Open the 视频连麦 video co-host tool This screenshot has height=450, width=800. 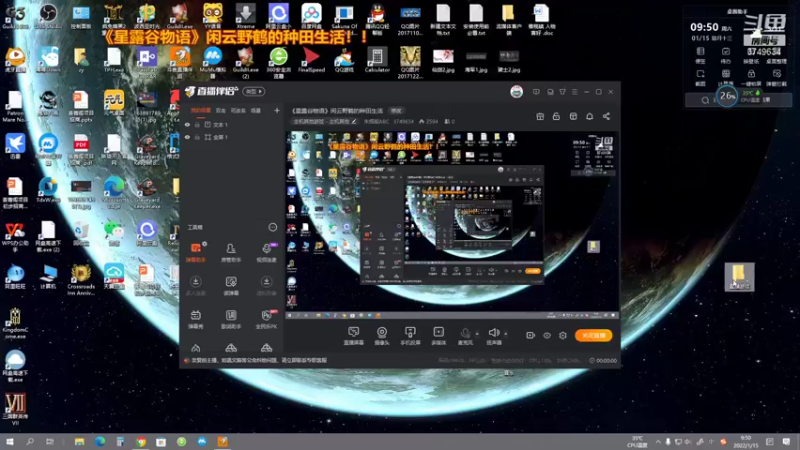pyautogui.click(x=266, y=253)
